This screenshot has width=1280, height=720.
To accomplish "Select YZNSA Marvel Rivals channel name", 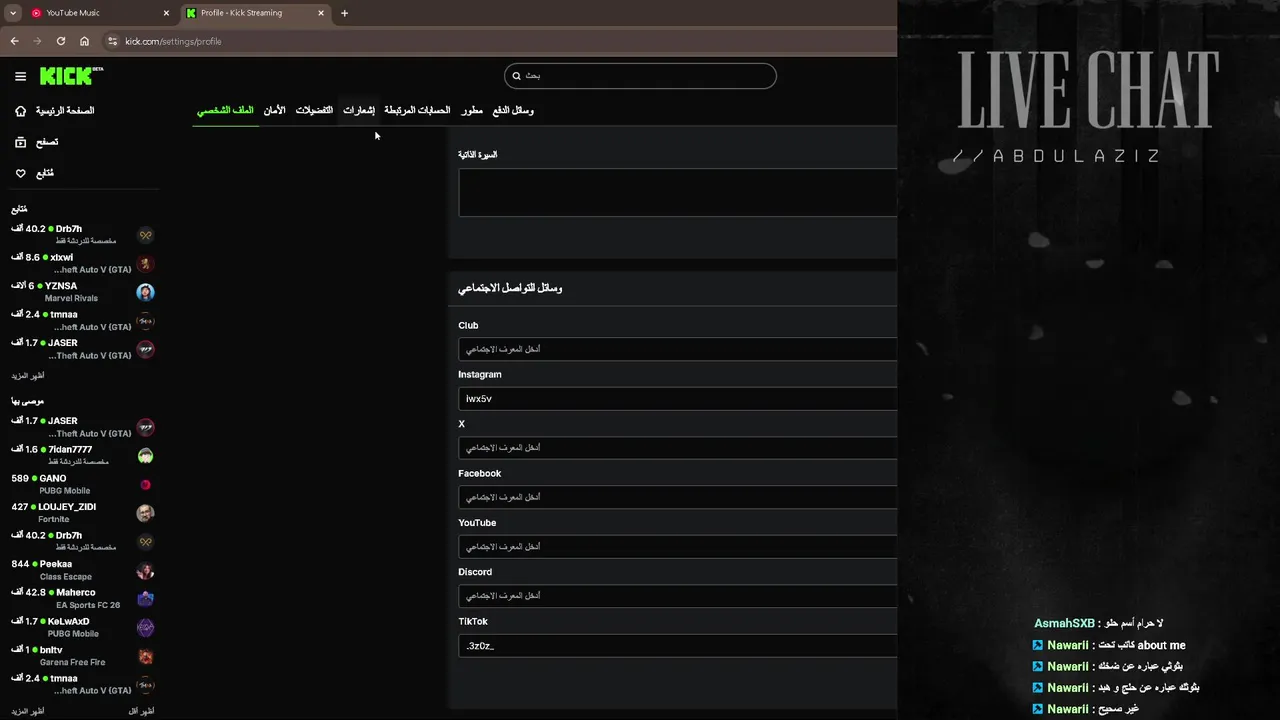I will [61, 286].
